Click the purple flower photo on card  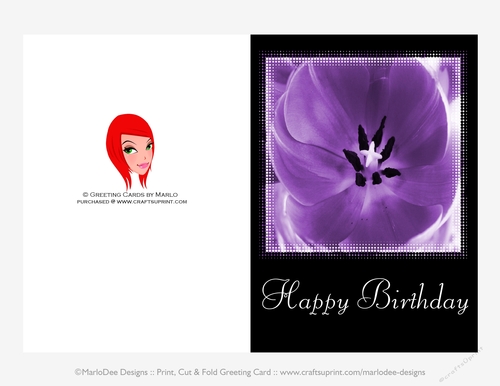[363, 155]
